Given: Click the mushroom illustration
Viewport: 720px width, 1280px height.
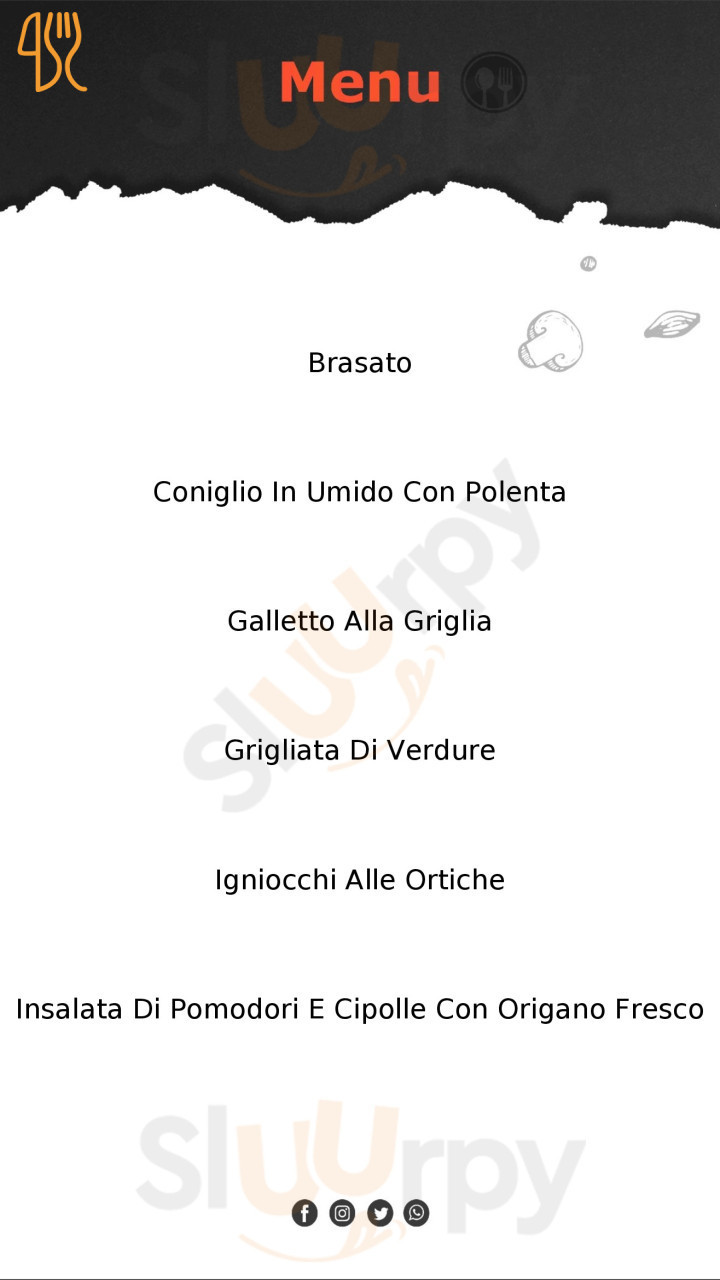Looking at the screenshot, I should point(550,340).
